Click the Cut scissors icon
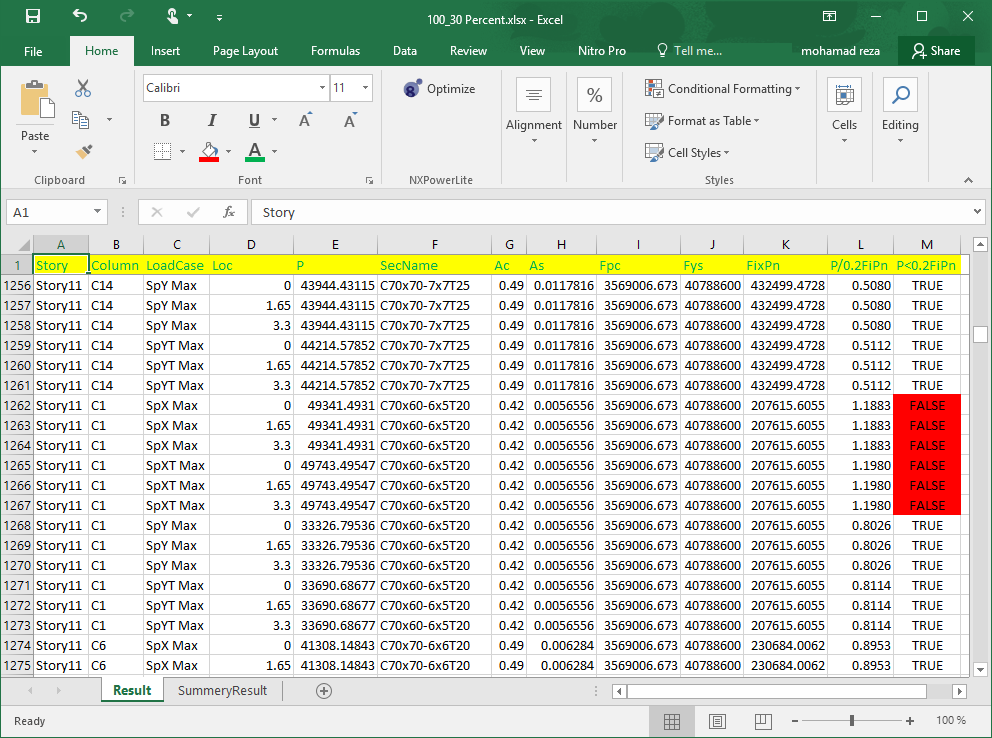 click(x=83, y=89)
